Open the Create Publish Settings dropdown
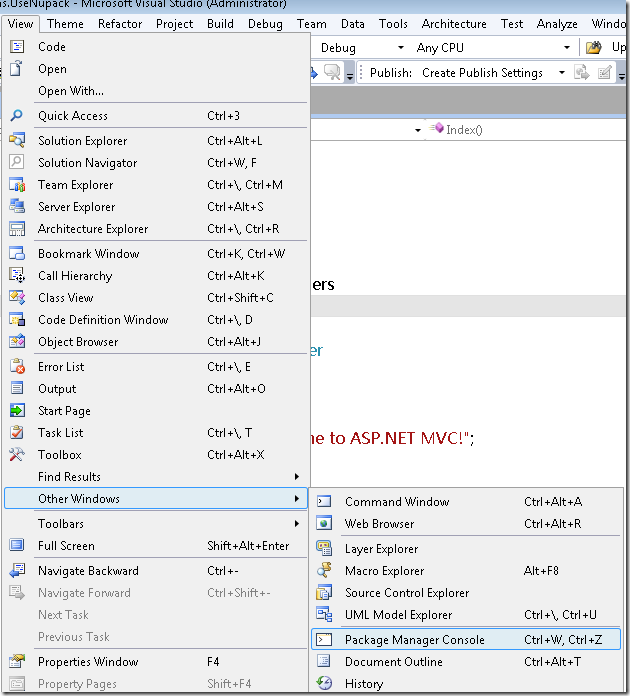The image size is (630, 696). (x=562, y=72)
